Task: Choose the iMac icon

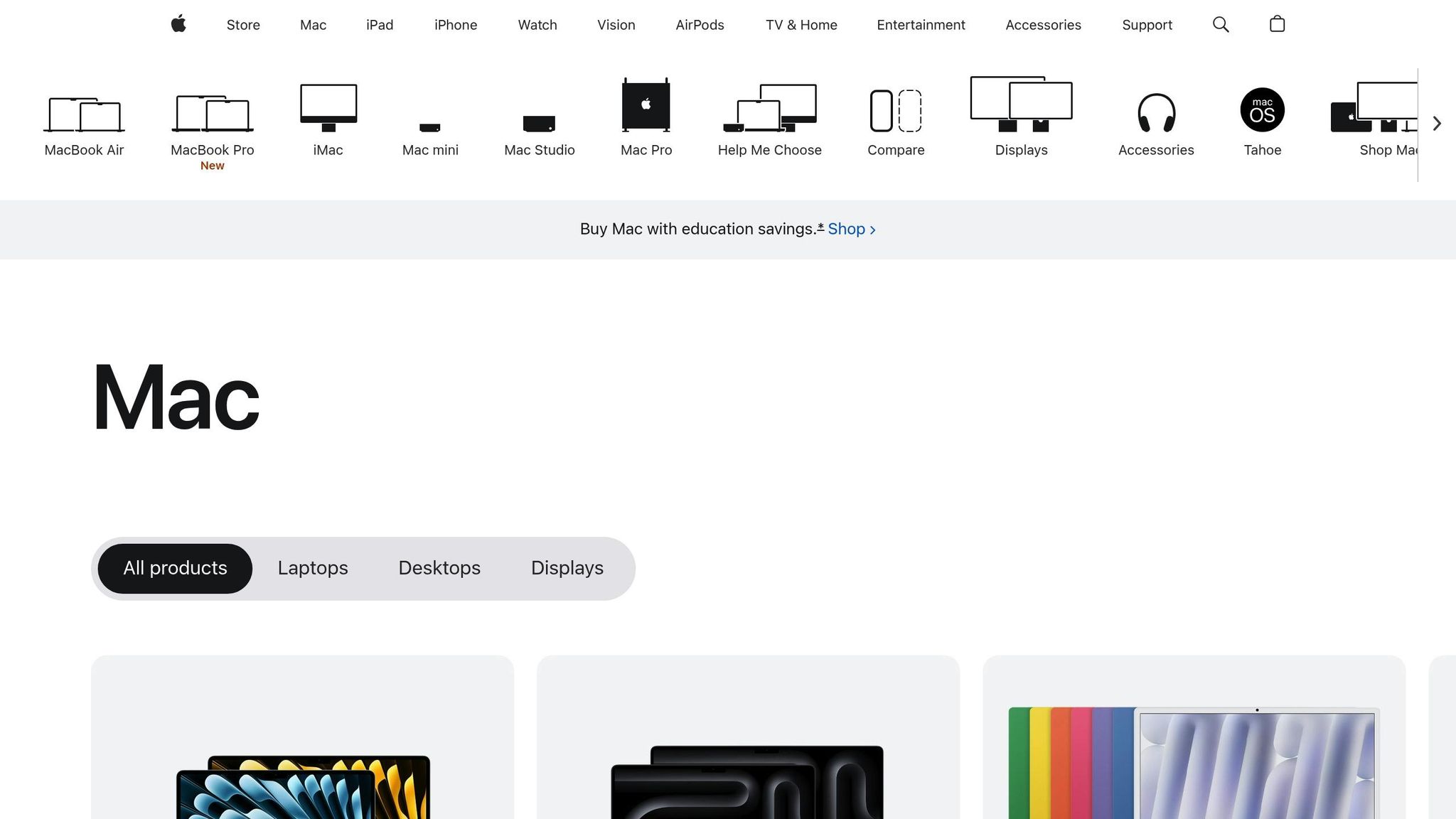Action: pyautogui.click(x=328, y=108)
